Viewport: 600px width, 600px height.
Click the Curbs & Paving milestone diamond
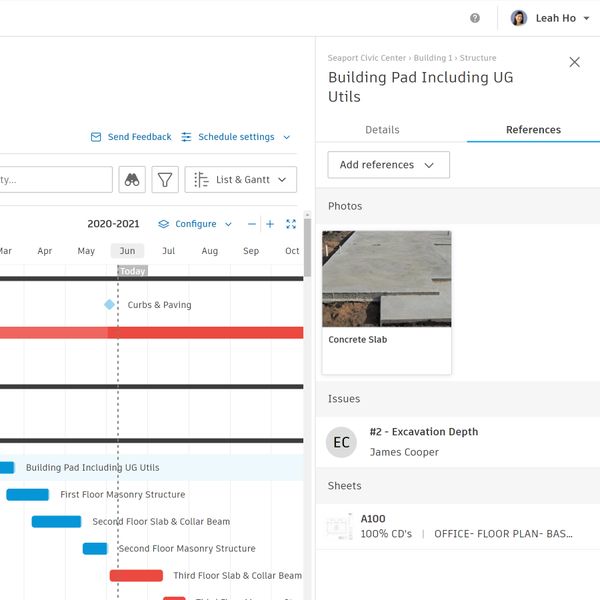coord(109,304)
